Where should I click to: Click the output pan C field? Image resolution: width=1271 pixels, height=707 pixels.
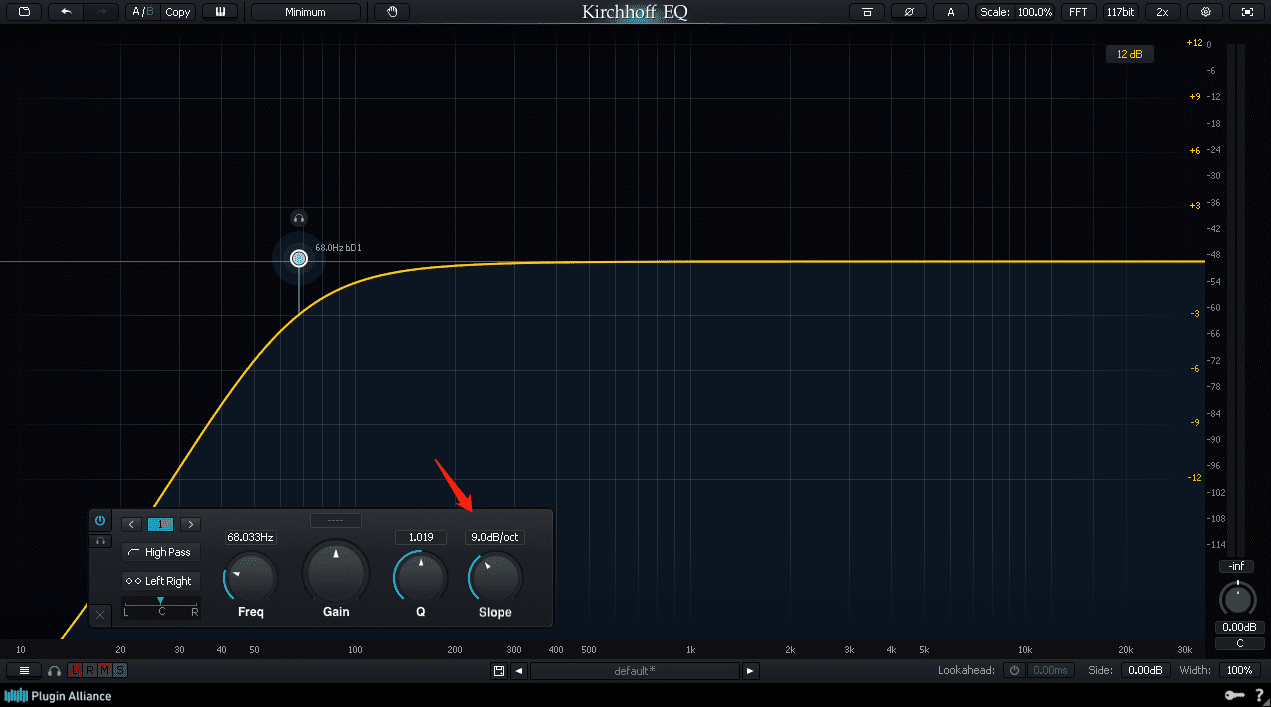click(1239, 643)
